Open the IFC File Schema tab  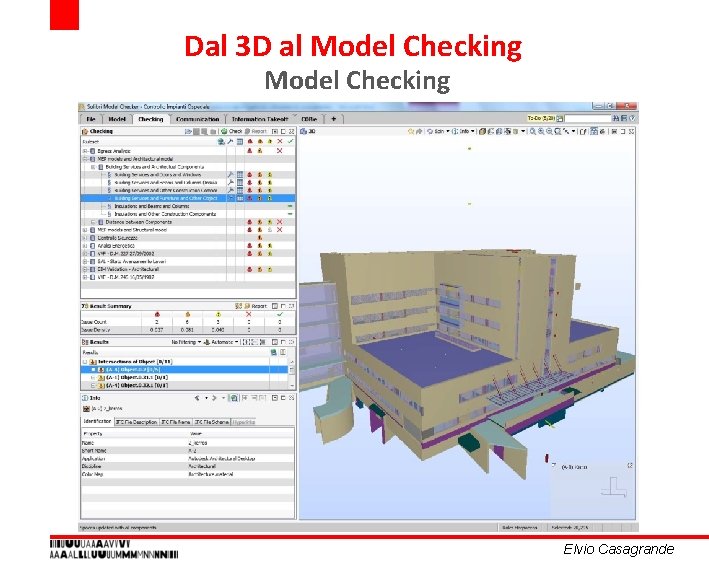point(212,422)
